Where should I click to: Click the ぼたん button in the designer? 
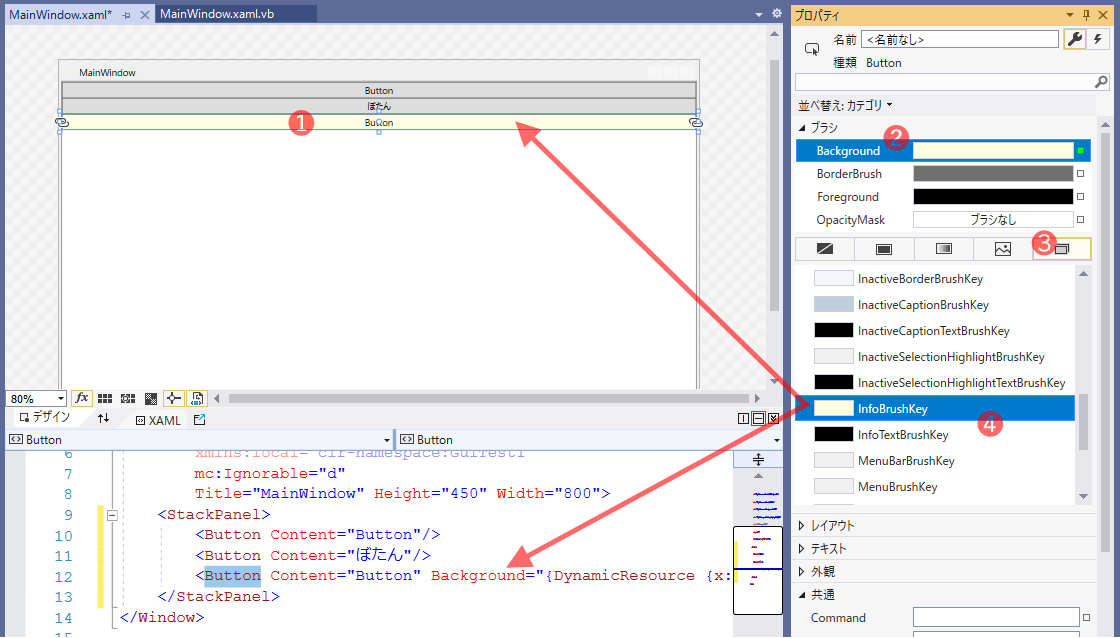(379, 106)
